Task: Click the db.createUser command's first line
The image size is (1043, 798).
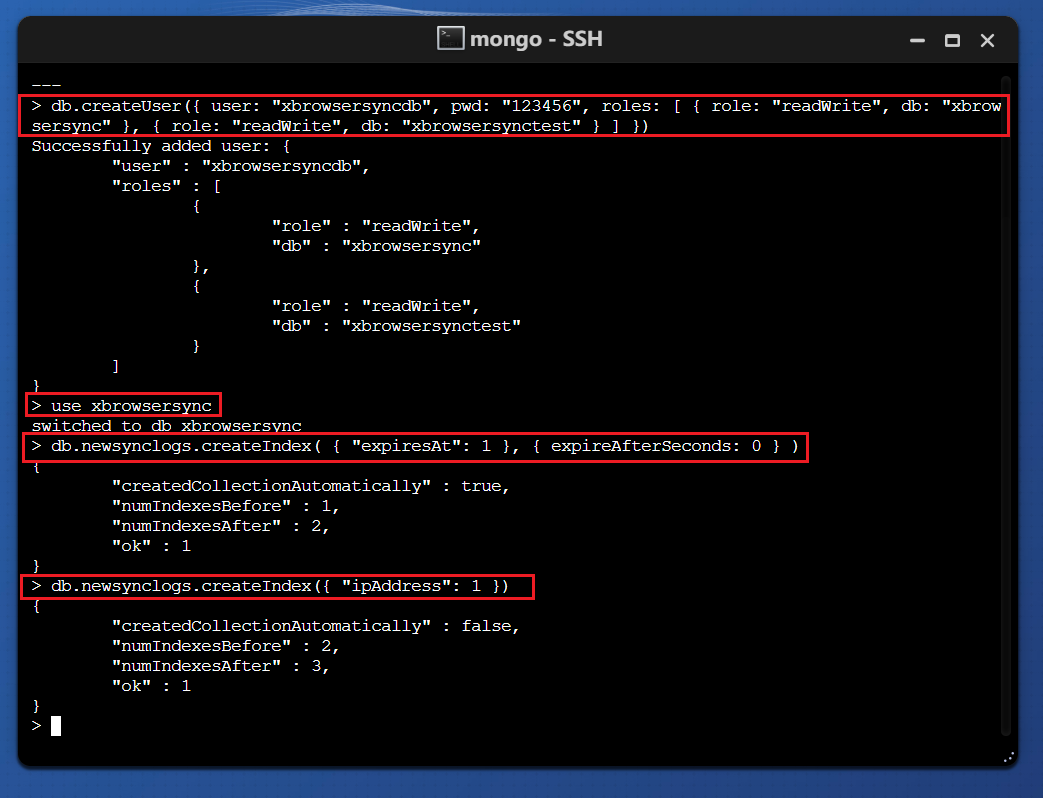Action: point(516,106)
